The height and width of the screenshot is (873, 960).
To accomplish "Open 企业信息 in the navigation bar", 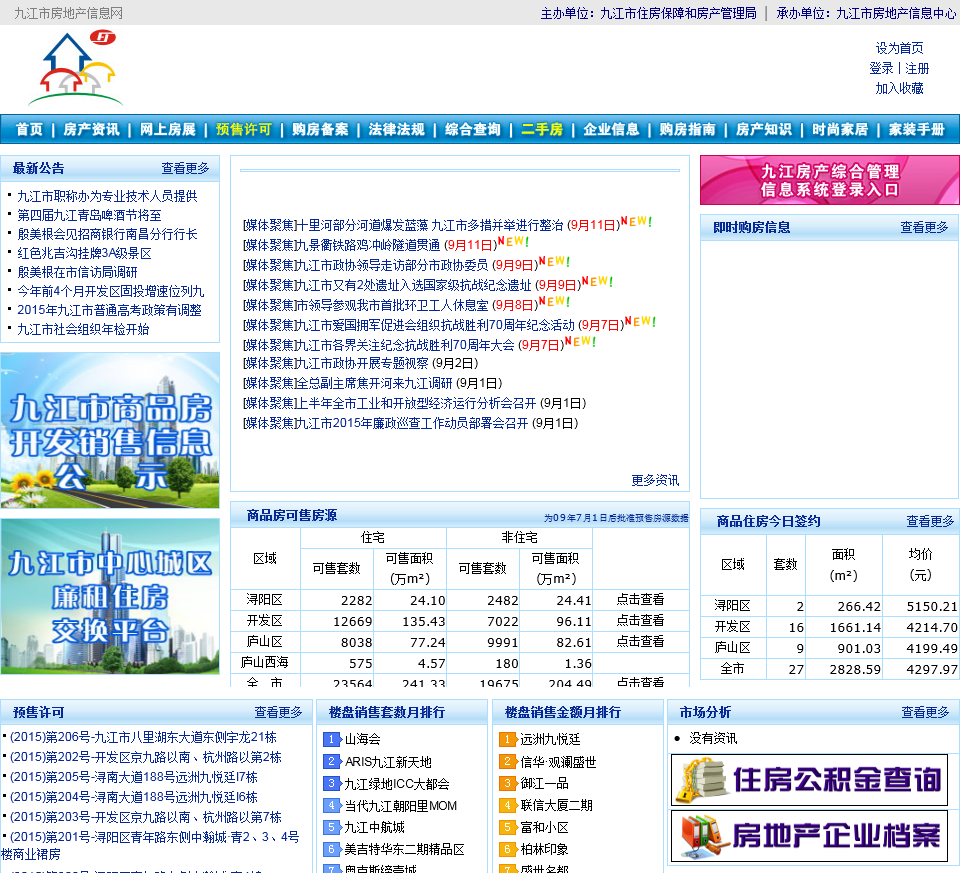I will click(x=611, y=129).
